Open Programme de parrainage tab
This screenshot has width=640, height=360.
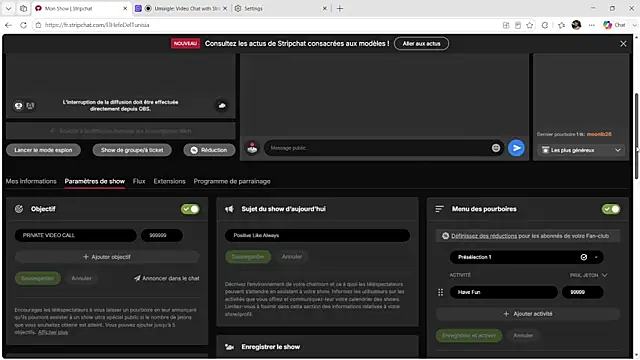pos(232,181)
